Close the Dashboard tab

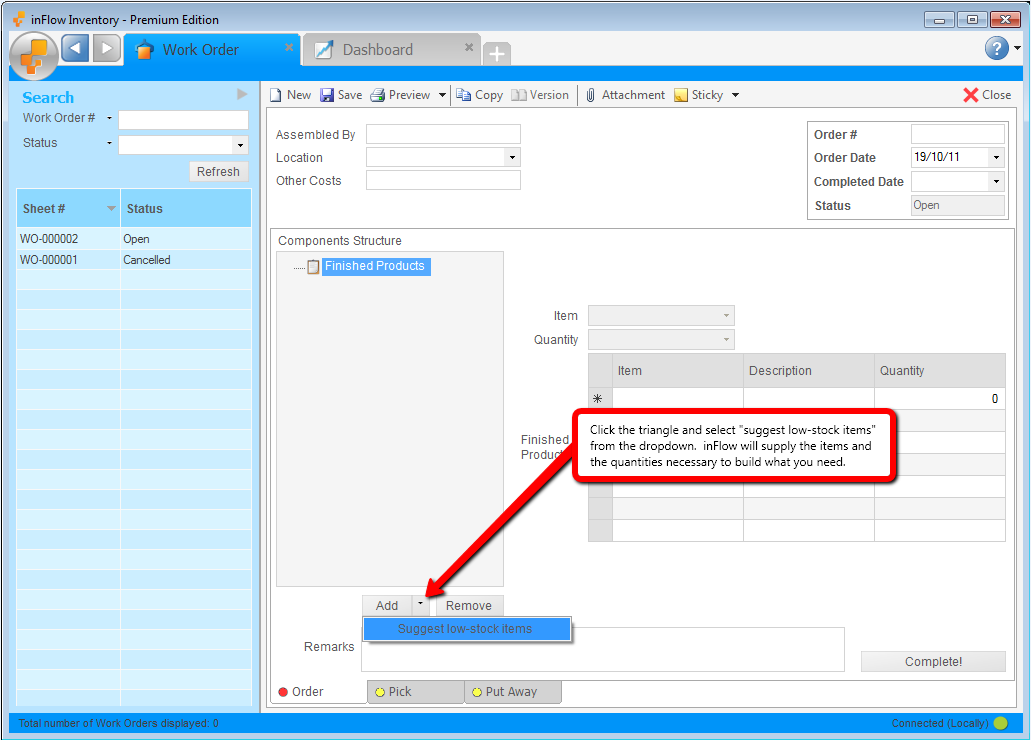point(469,47)
